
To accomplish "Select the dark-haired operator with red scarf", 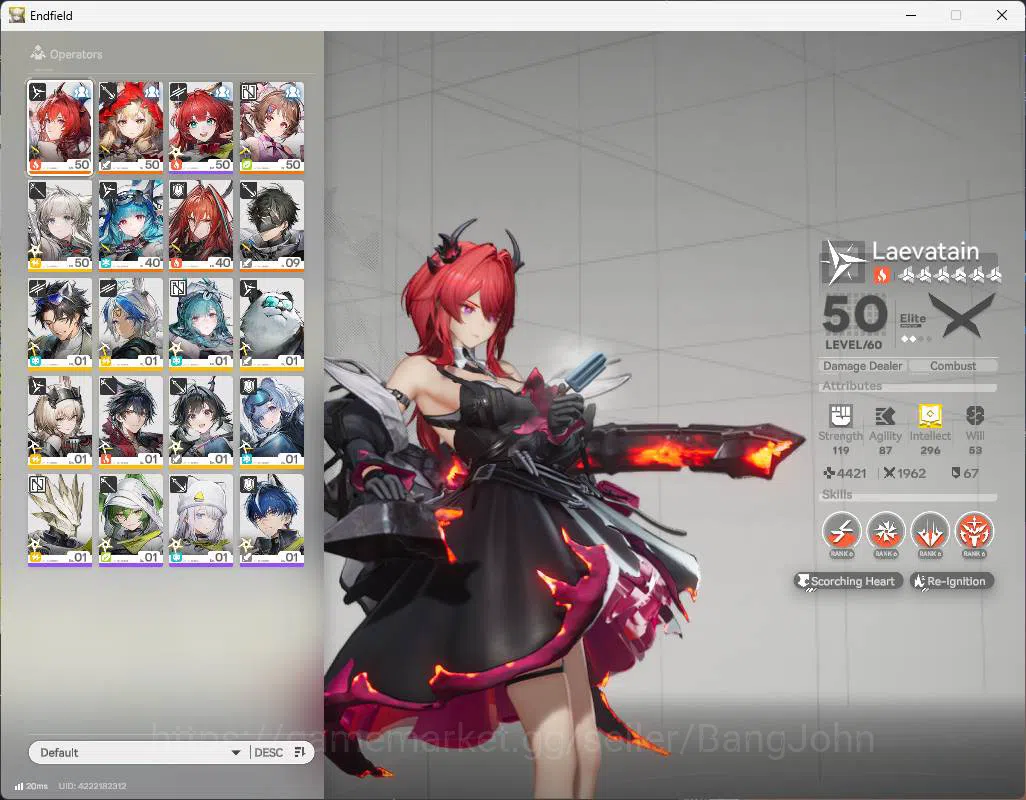I will (x=131, y=422).
